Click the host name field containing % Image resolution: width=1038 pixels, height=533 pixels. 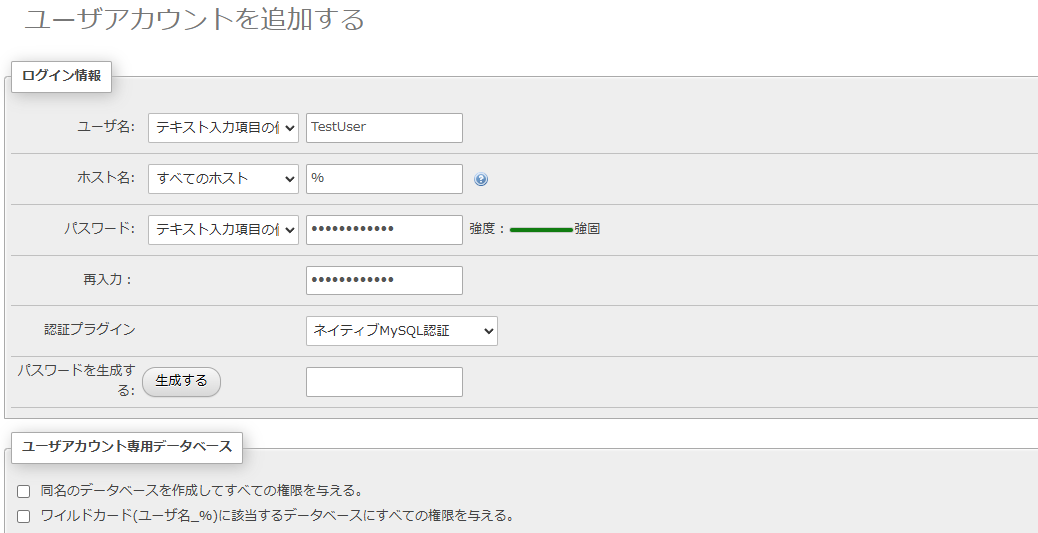coord(384,179)
